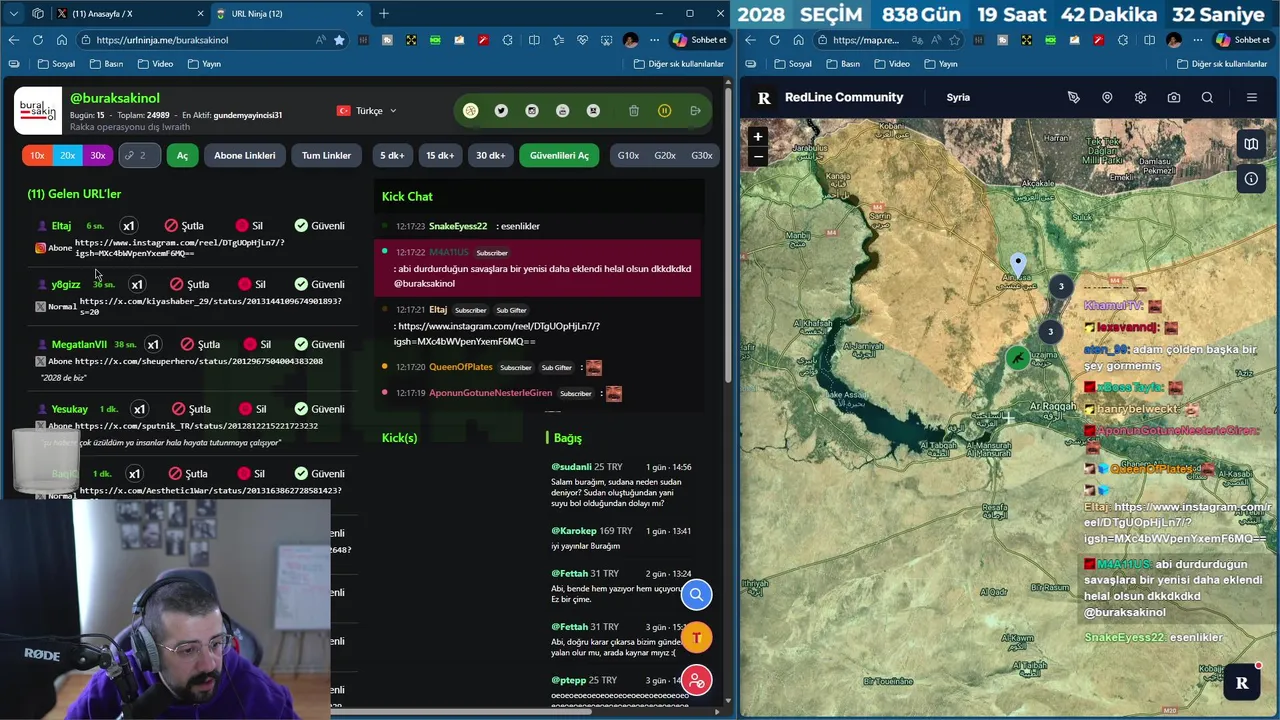Image resolution: width=1280 pixels, height=720 pixels.
Task: Click the YouTube icon in URL Ninja toolbar
Action: coord(562,111)
